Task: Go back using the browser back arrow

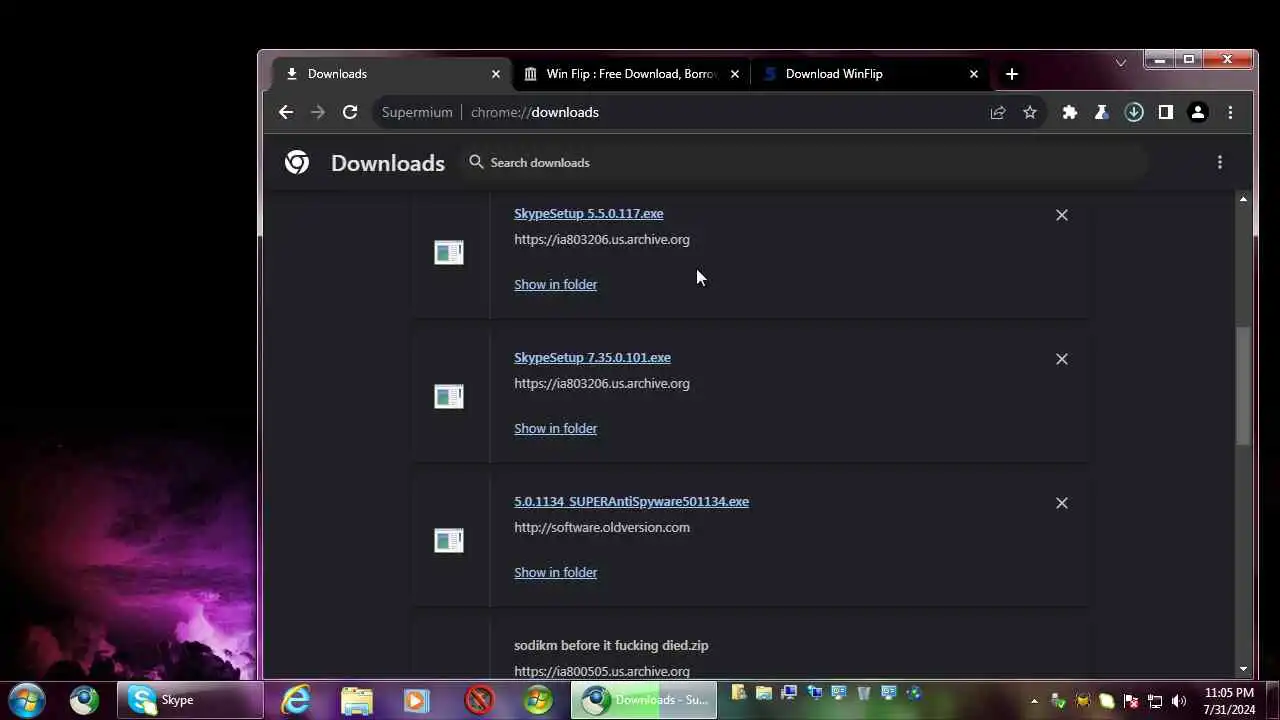Action: click(x=286, y=112)
